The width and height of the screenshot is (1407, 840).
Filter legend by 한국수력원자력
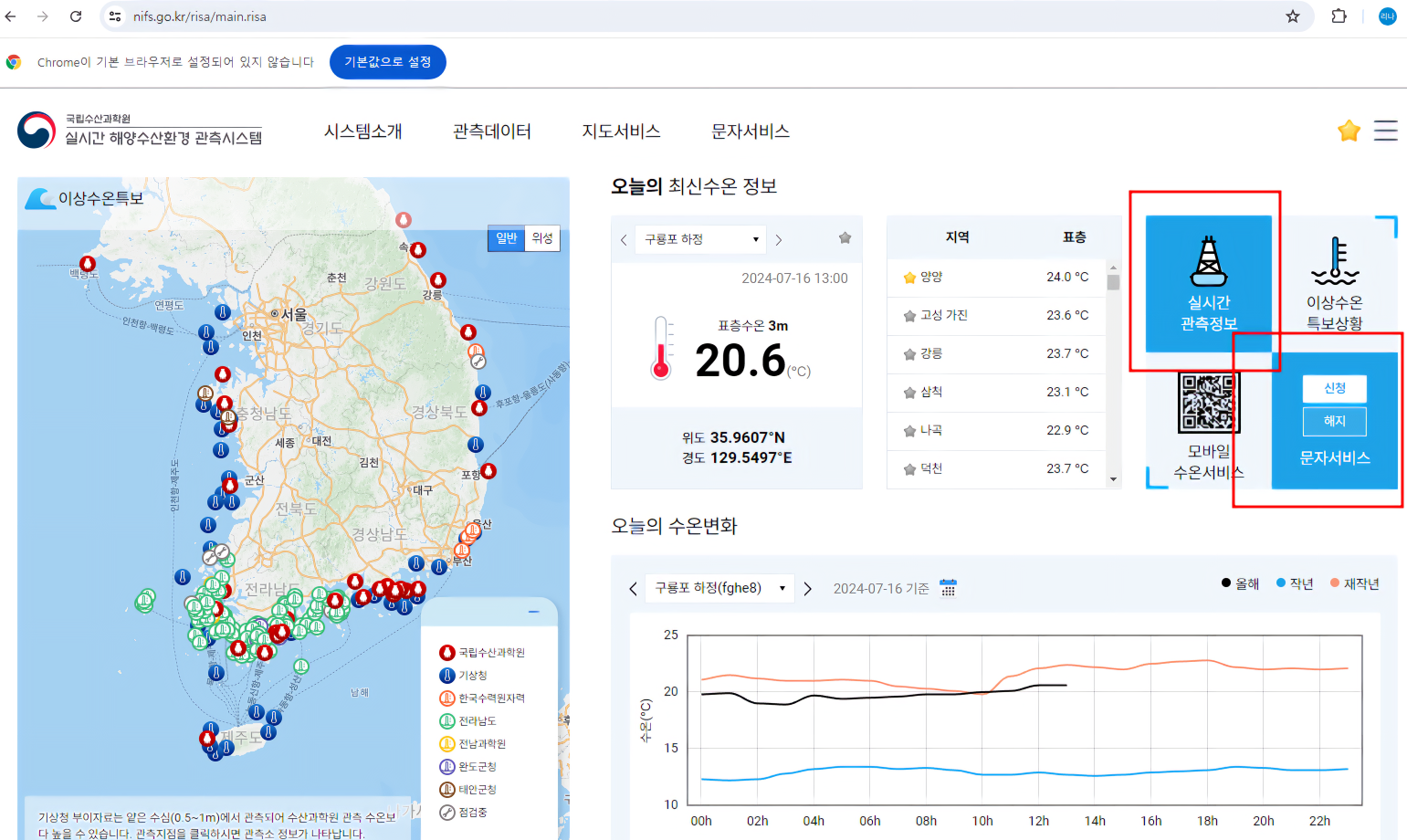[482, 698]
